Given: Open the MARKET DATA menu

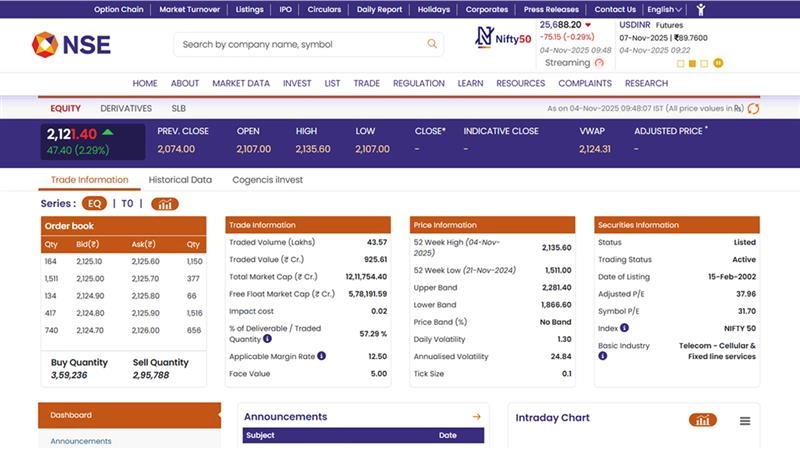Looking at the screenshot, I should point(241,84).
